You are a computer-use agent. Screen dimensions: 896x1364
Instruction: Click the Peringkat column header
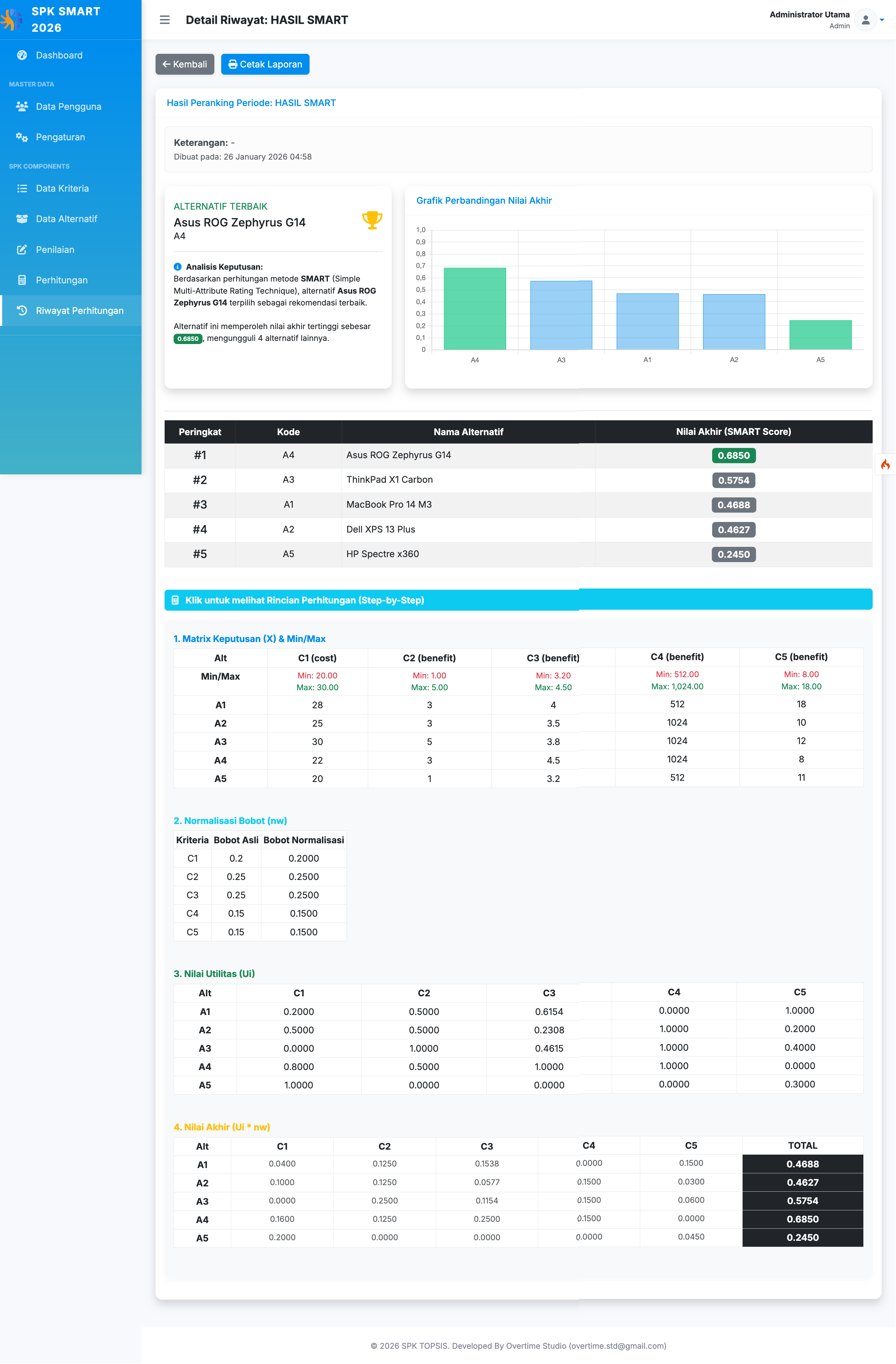click(199, 431)
